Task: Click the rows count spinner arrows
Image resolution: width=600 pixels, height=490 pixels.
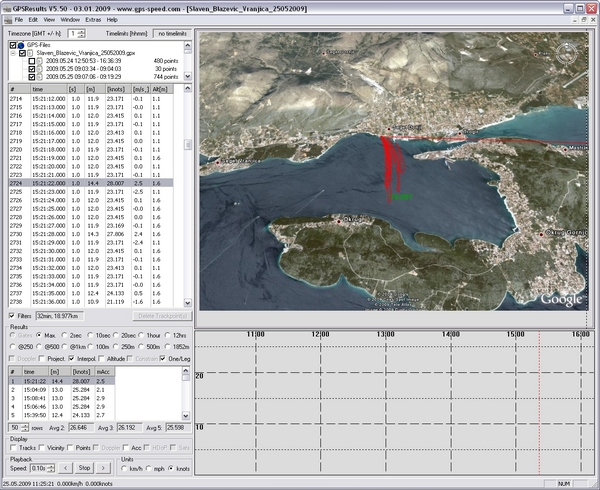Action: click(25, 428)
